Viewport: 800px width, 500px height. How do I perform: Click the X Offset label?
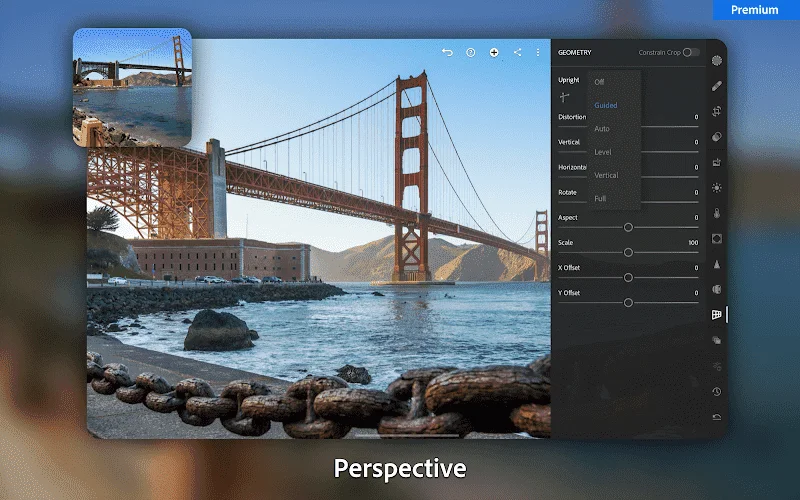tap(569, 267)
